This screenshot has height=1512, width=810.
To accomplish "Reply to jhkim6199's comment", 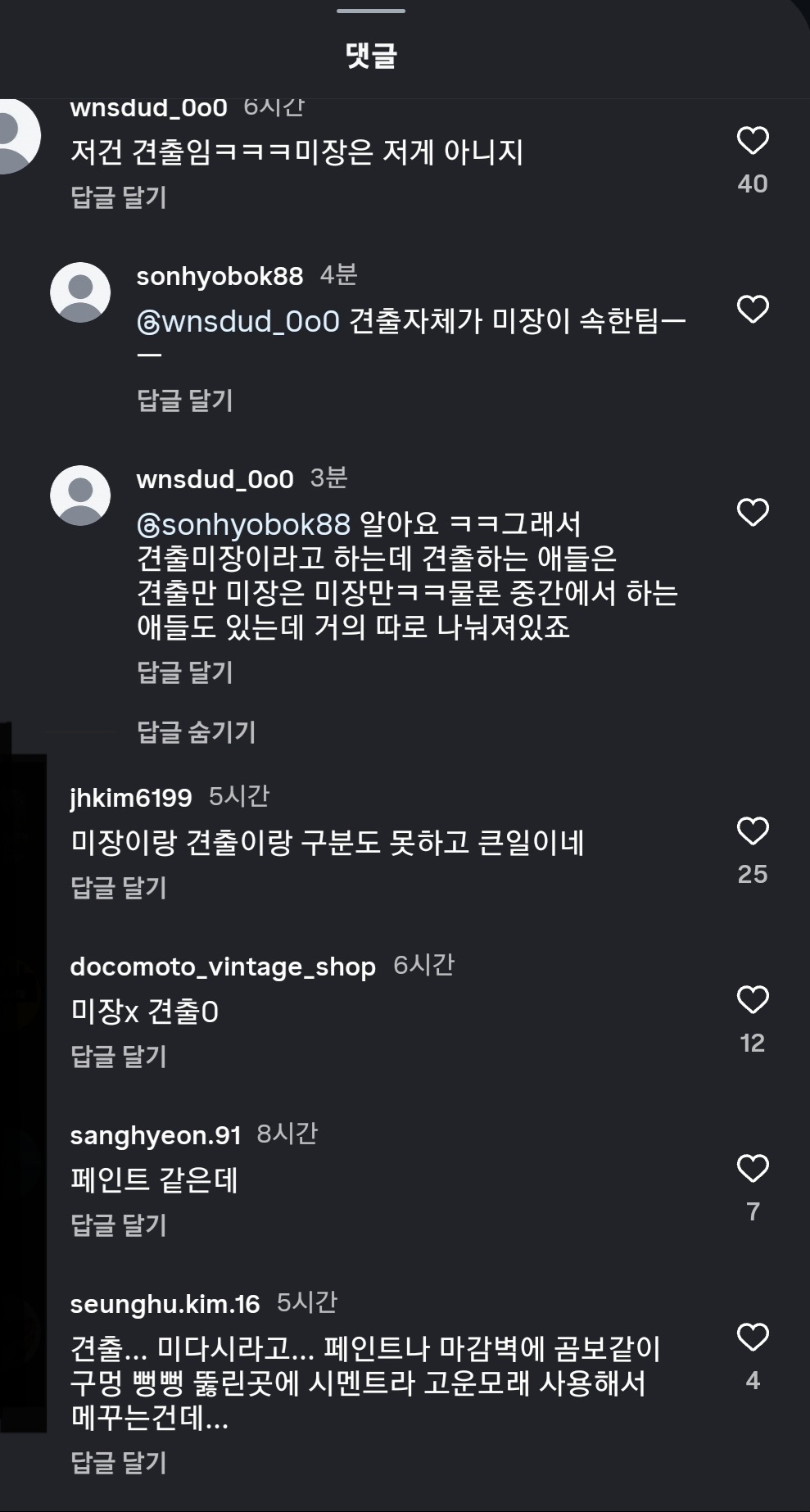I will [x=119, y=887].
